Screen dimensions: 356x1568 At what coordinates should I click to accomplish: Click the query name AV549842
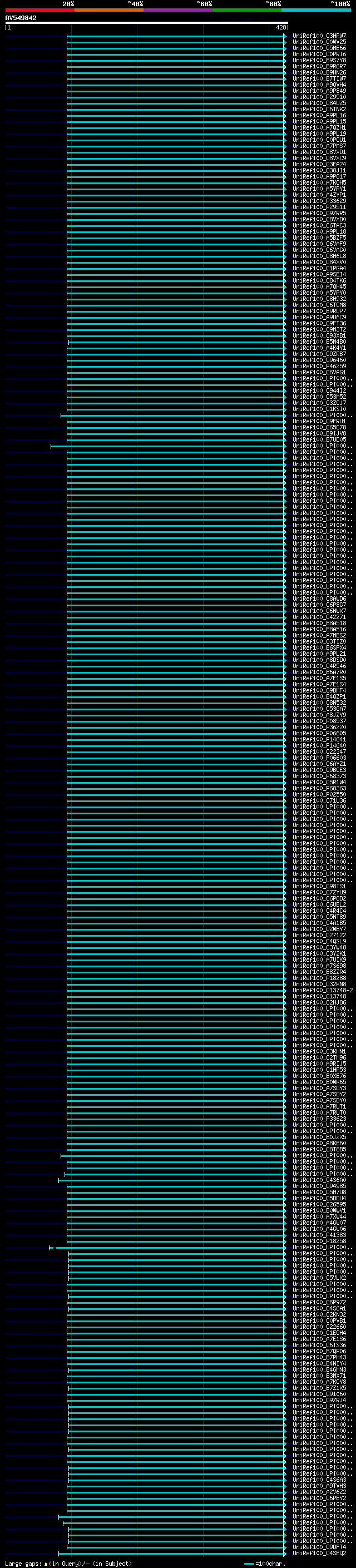(21, 18)
